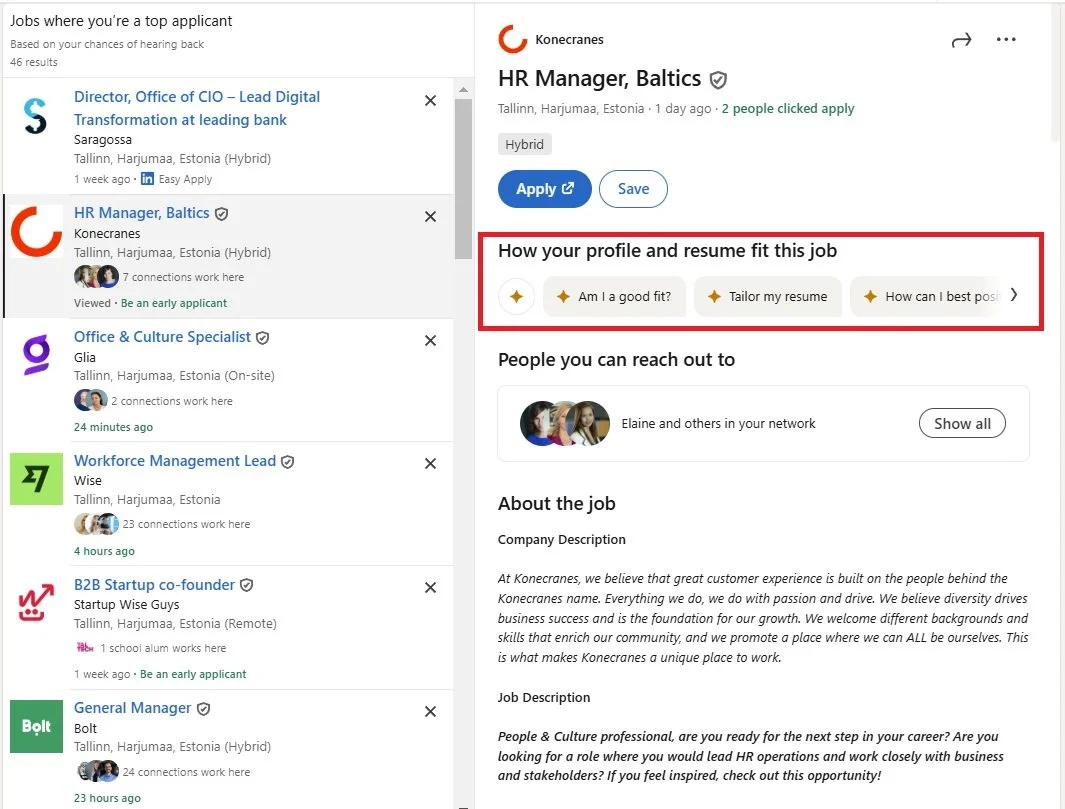
Task: Apply to the HR Manager job
Action: [x=545, y=189]
